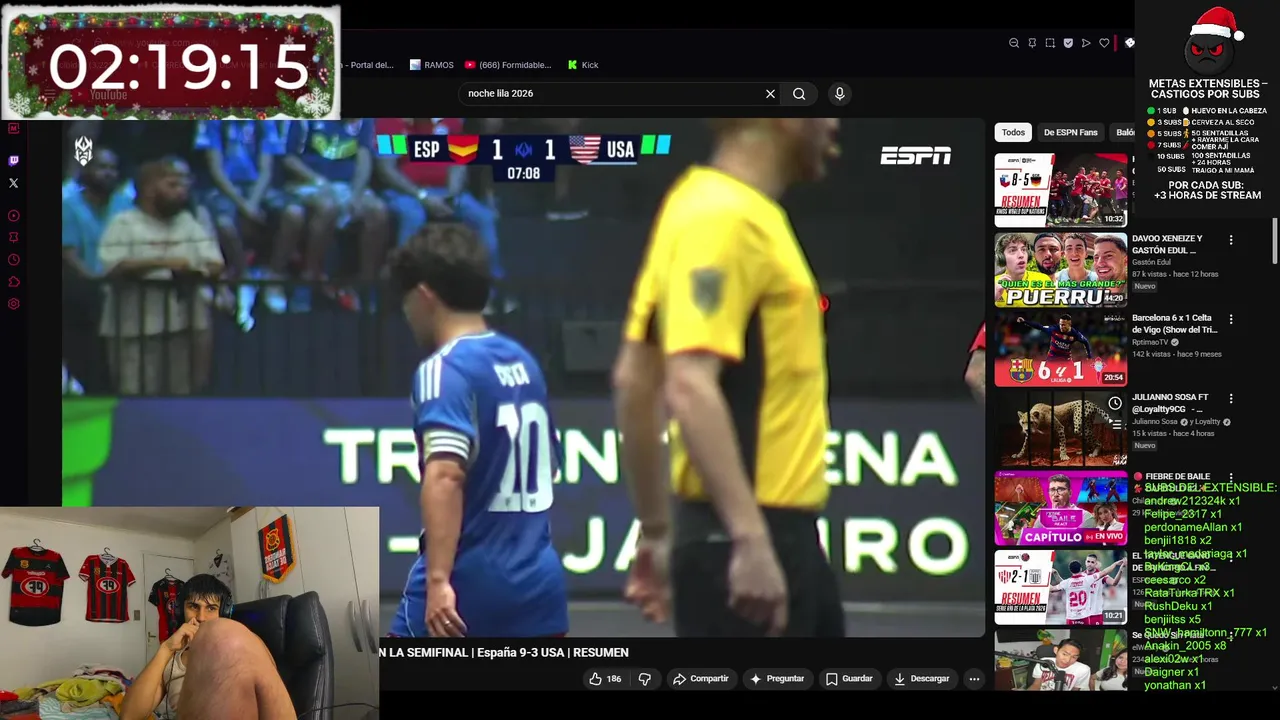Clear the YouTube search box with the X
1280x720 pixels.
(770, 94)
